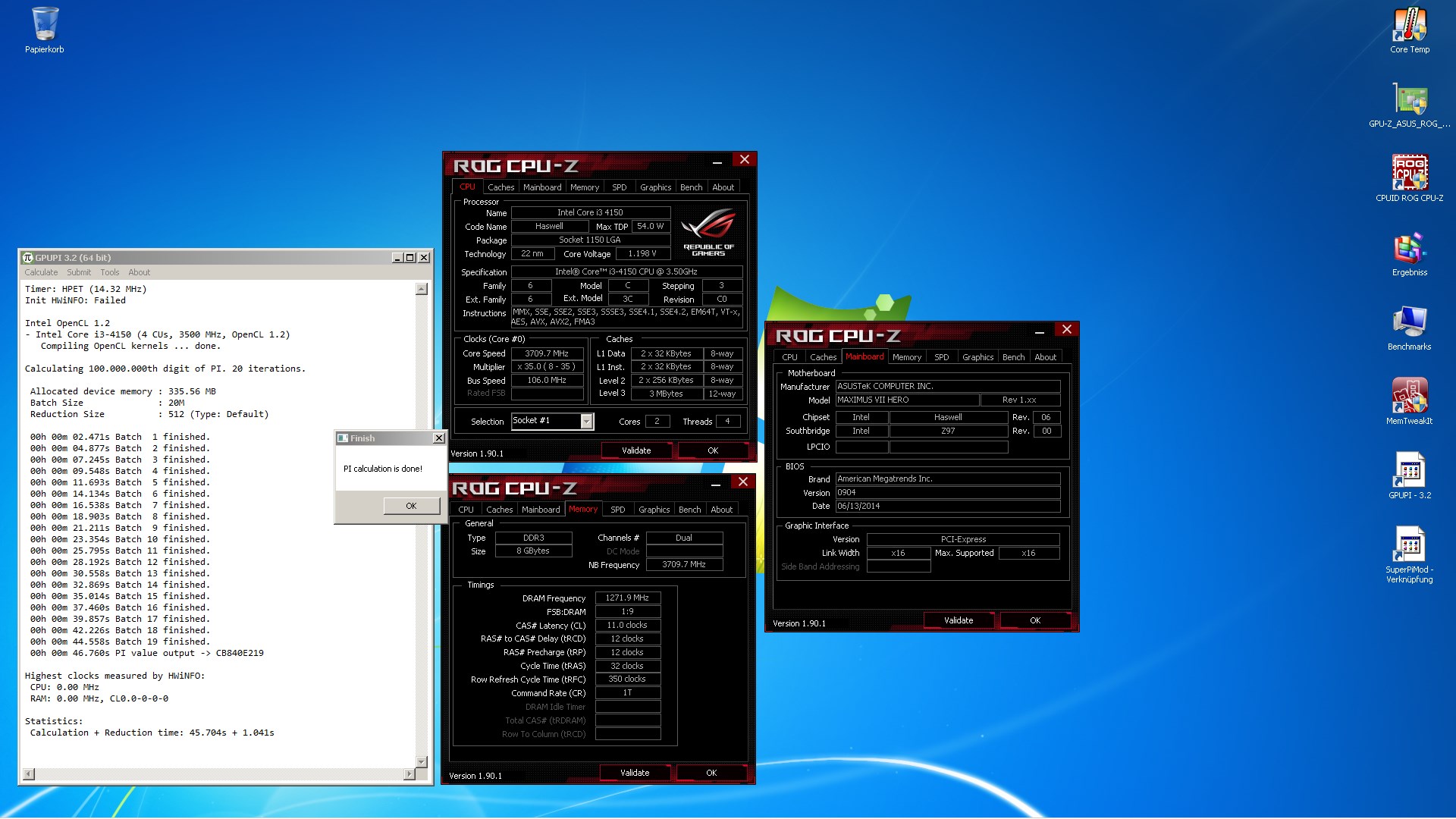Viewport: 1456px width, 819px height.
Task: Click the BIOS Version 0904 field
Action: 948,492
